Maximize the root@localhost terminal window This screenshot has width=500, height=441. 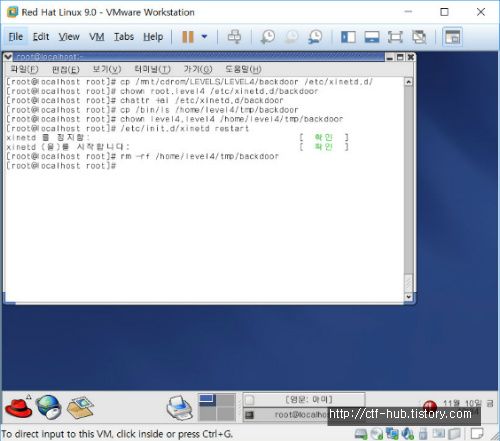(x=400, y=57)
